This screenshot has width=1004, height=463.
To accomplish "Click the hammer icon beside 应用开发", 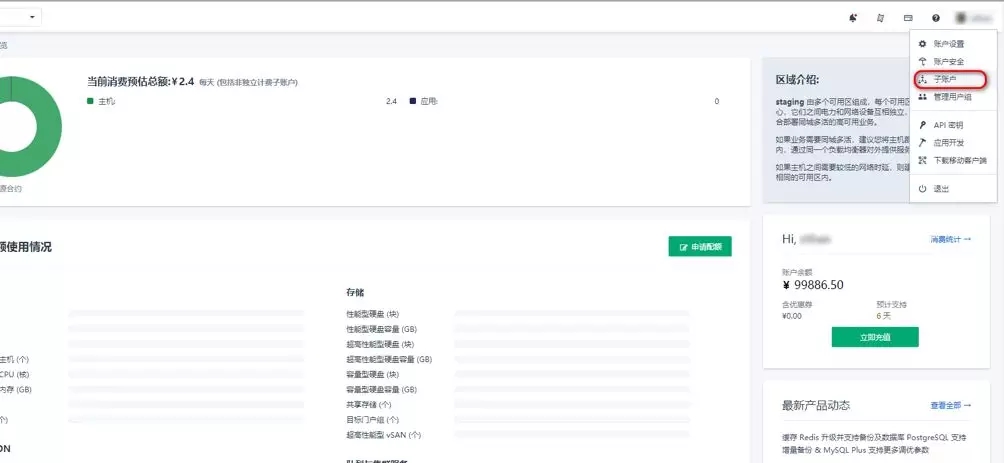I will click(x=922, y=143).
